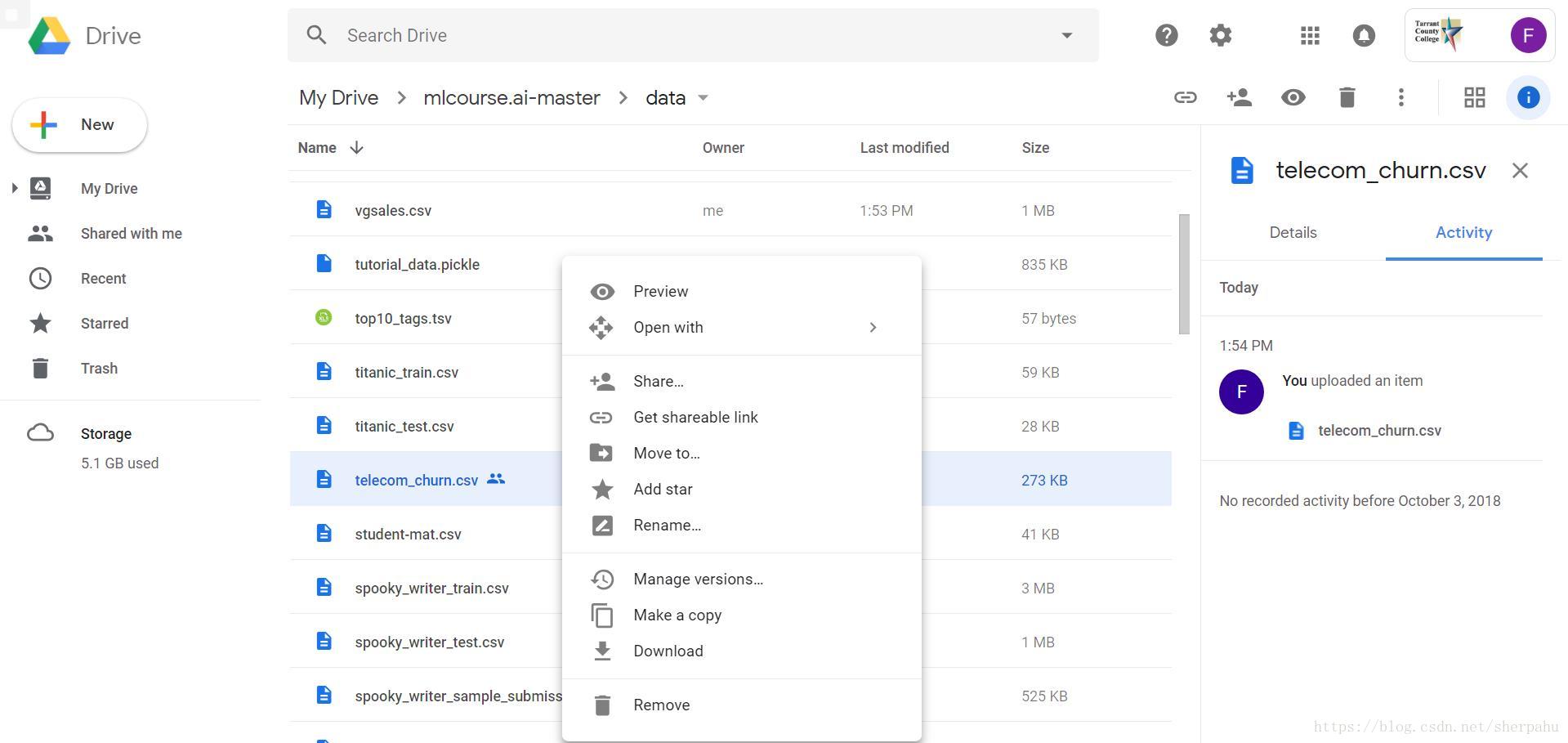Toggle the view details info panel
The width and height of the screenshot is (1568, 743).
[x=1528, y=97]
